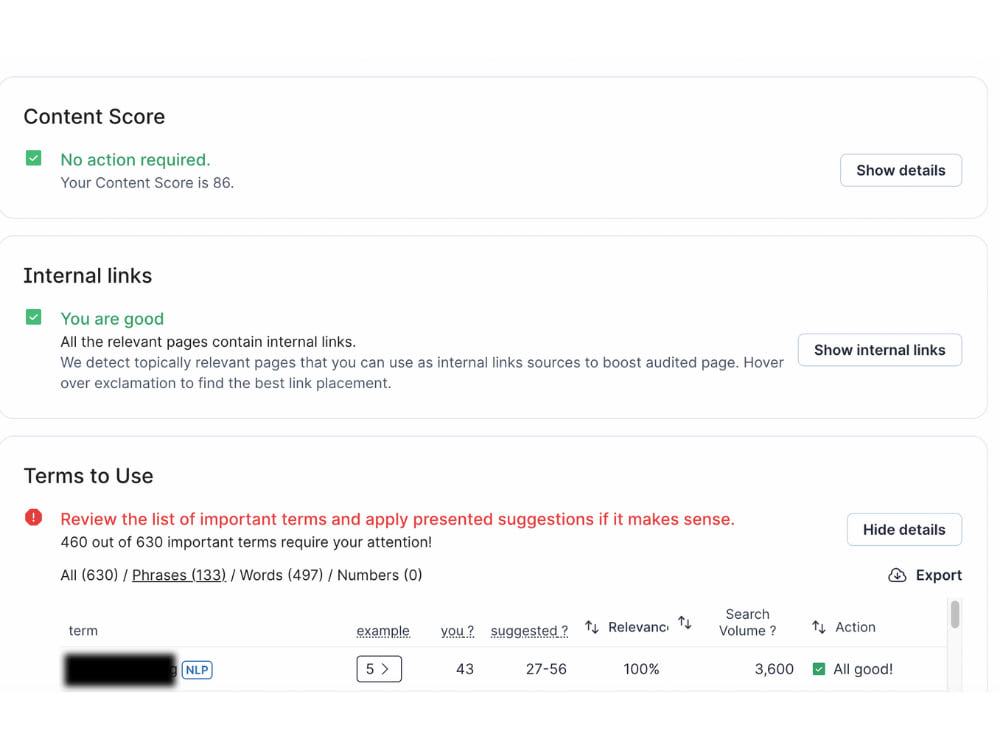The width and height of the screenshot is (1000, 750).
Task: Click Show details in Content Score
Action: [901, 170]
